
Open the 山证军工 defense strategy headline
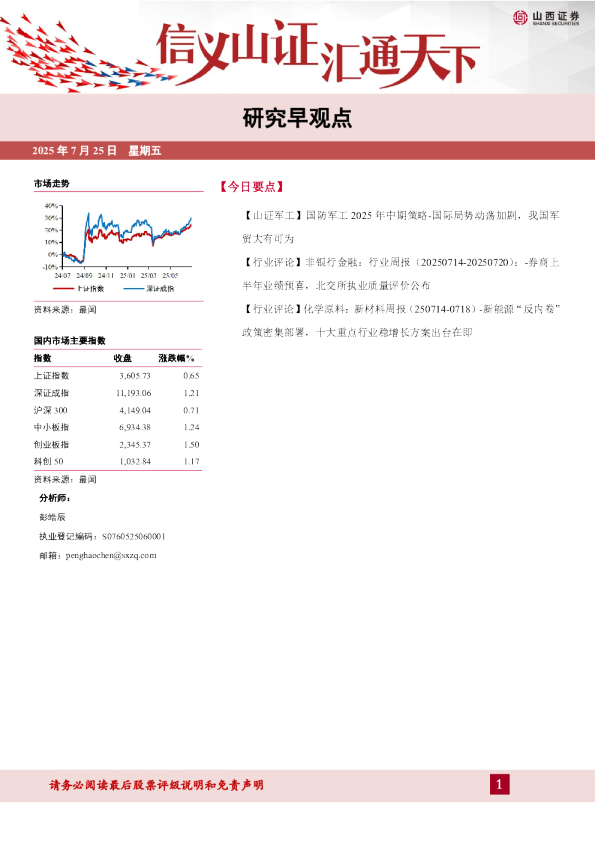[401, 227]
